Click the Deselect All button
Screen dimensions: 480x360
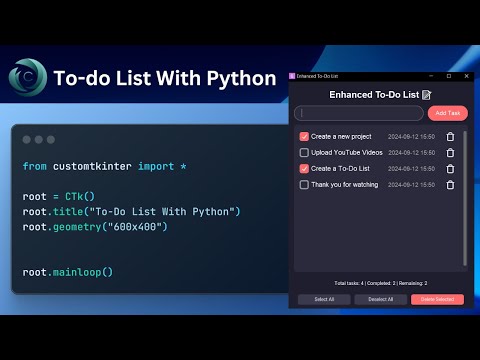(381, 299)
